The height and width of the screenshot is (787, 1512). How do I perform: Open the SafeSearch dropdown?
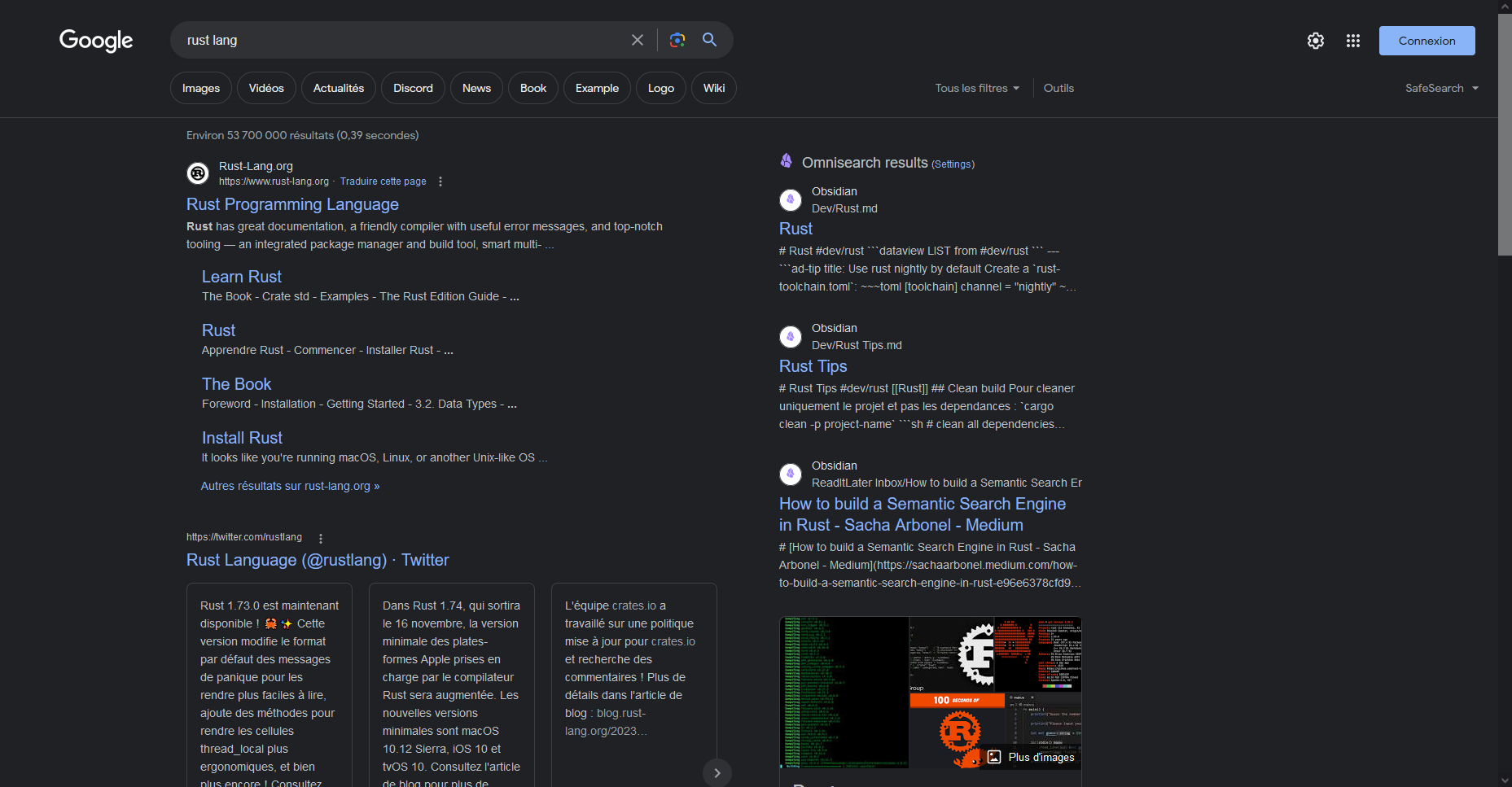[1441, 88]
